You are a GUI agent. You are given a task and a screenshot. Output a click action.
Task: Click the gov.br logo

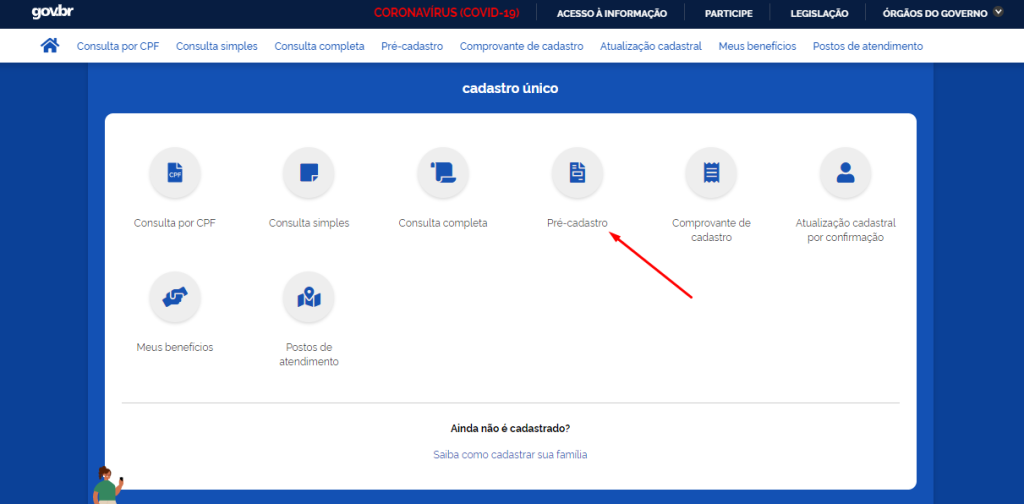point(51,13)
